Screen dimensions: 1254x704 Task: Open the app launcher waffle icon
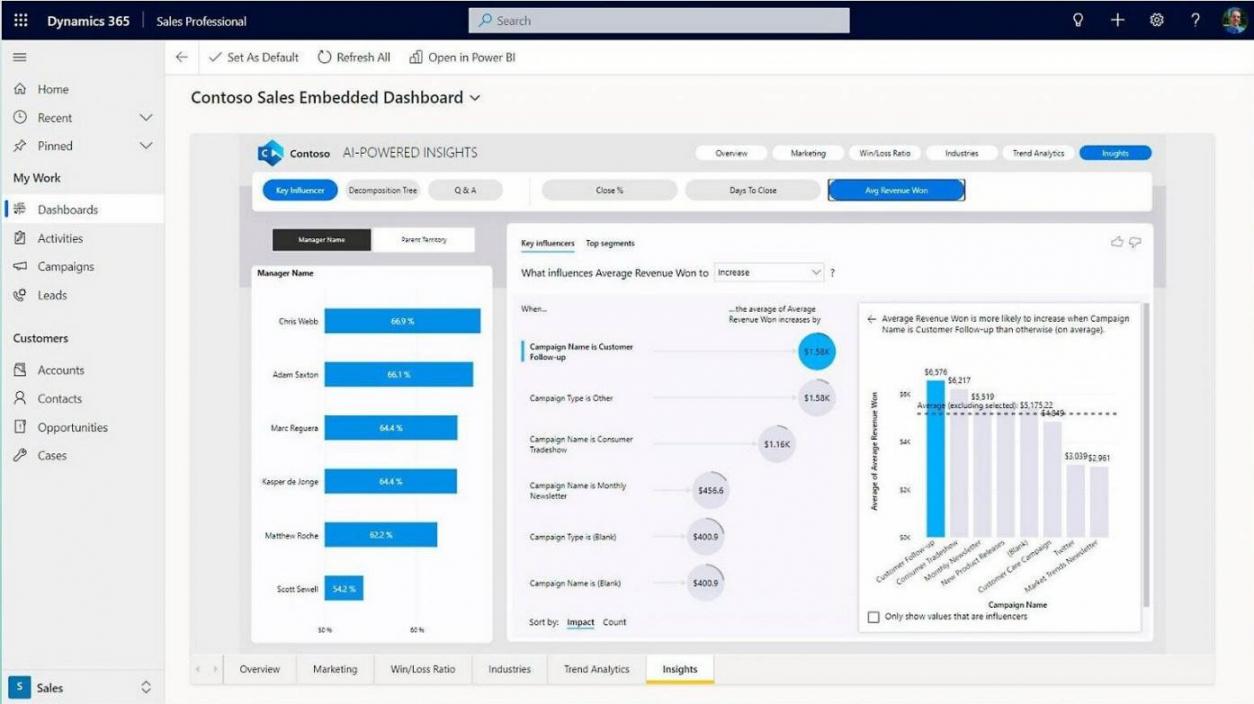click(x=21, y=20)
